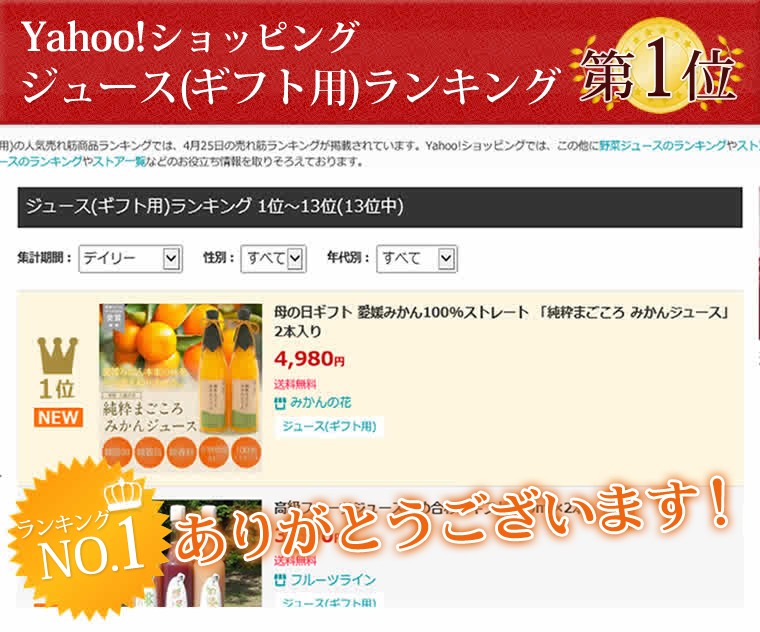Viewport: 760px width, 632px height.
Task: Click the みかんの花 store icon
Action: (x=280, y=402)
